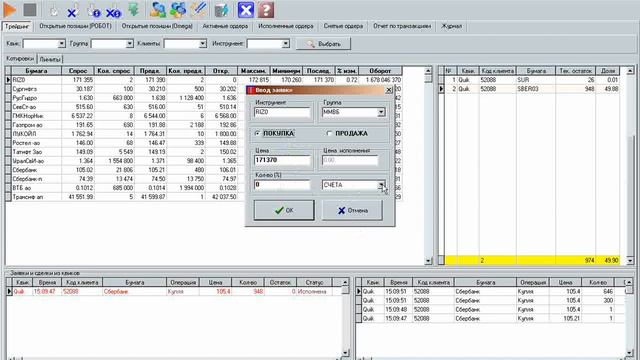Viewport: 640px width, 360px height.
Task: Click the blue X with circle icon
Action: 113,12
